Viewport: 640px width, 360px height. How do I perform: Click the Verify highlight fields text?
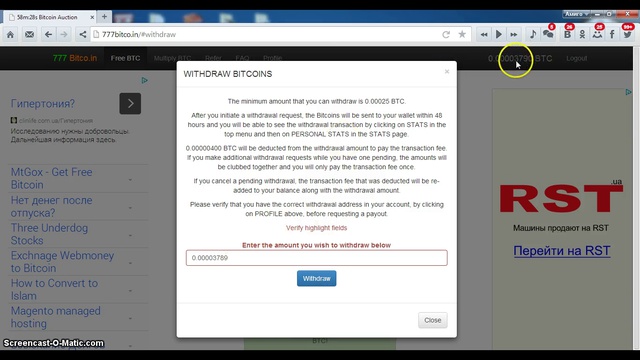pos(316,228)
